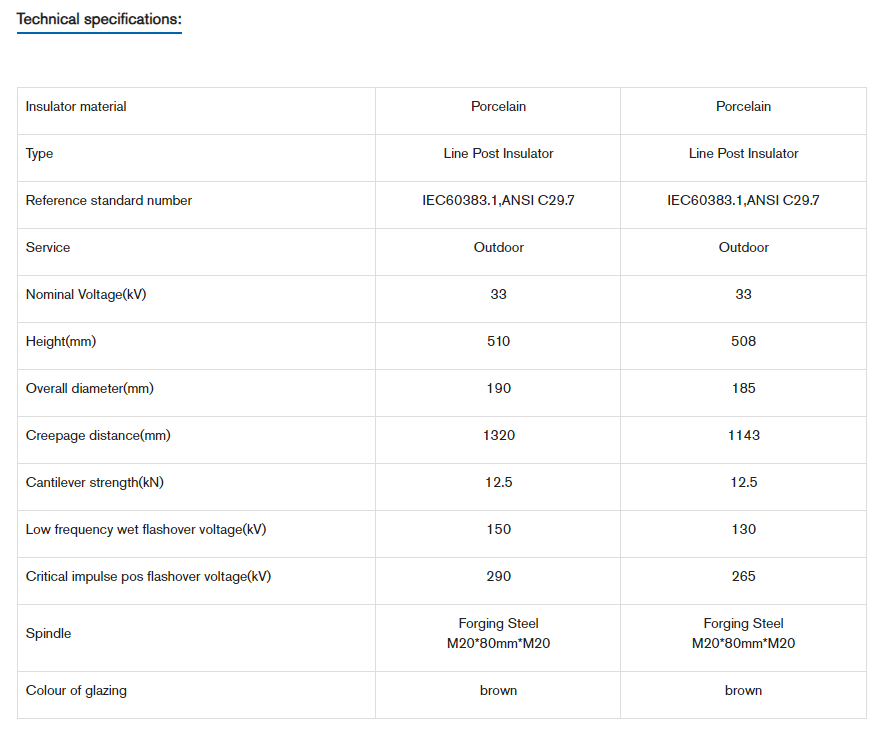The width and height of the screenshot is (881, 737).
Task: Click the 190 diameter value
Action: click(x=498, y=389)
